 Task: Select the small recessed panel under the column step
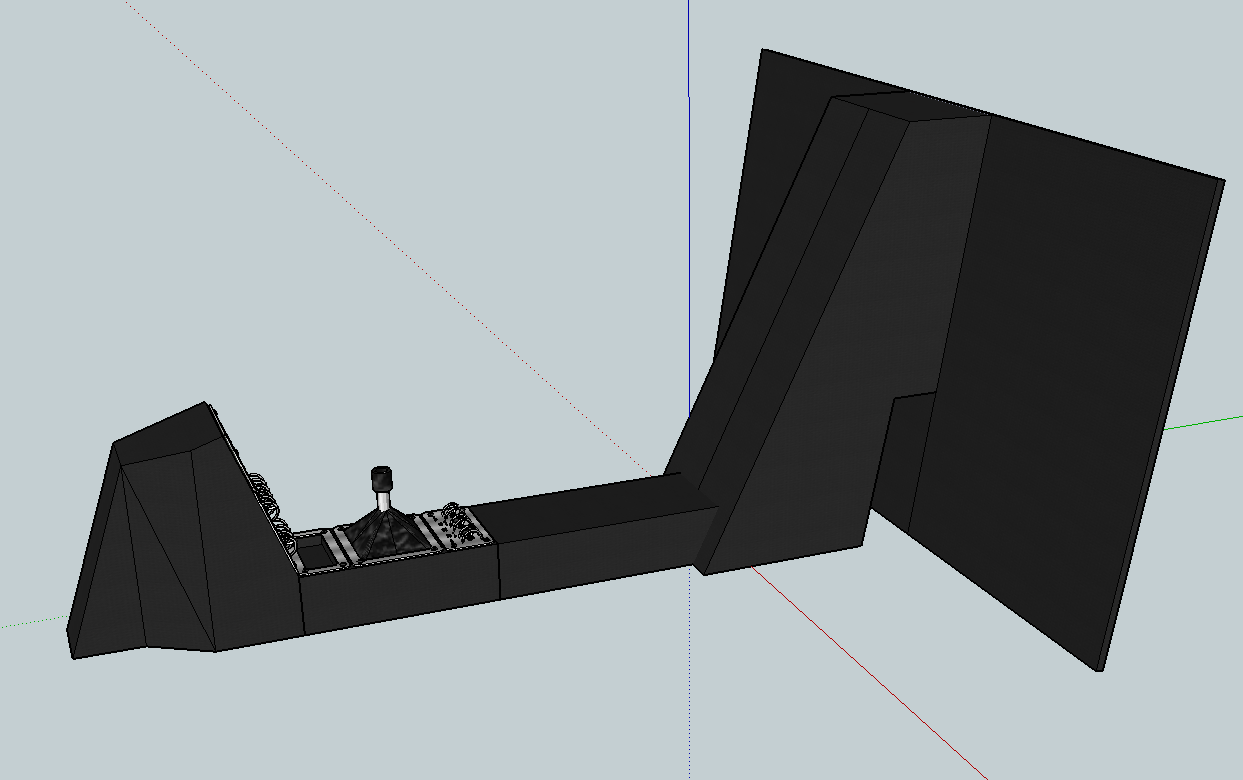tap(900, 460)
